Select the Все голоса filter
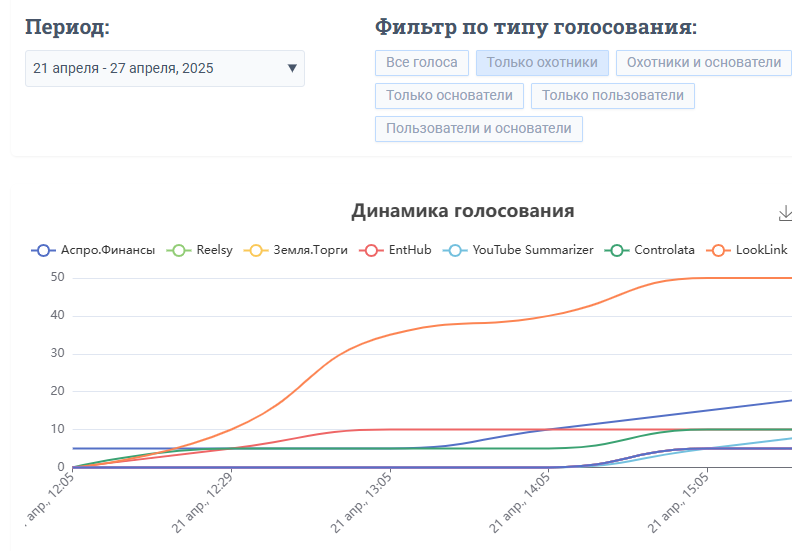 click(x=422, y=63)
